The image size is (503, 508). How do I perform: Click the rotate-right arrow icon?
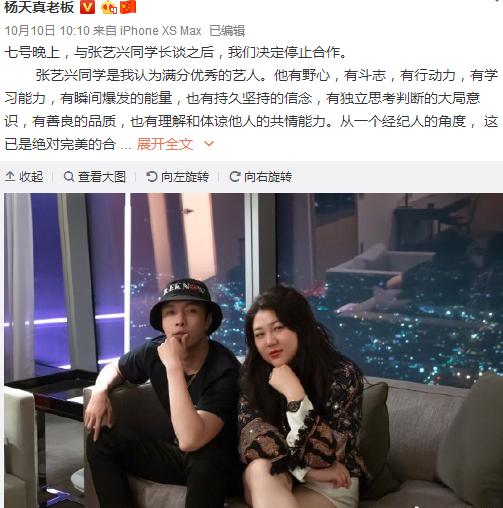pyautogui.click(x=235, y=176)
